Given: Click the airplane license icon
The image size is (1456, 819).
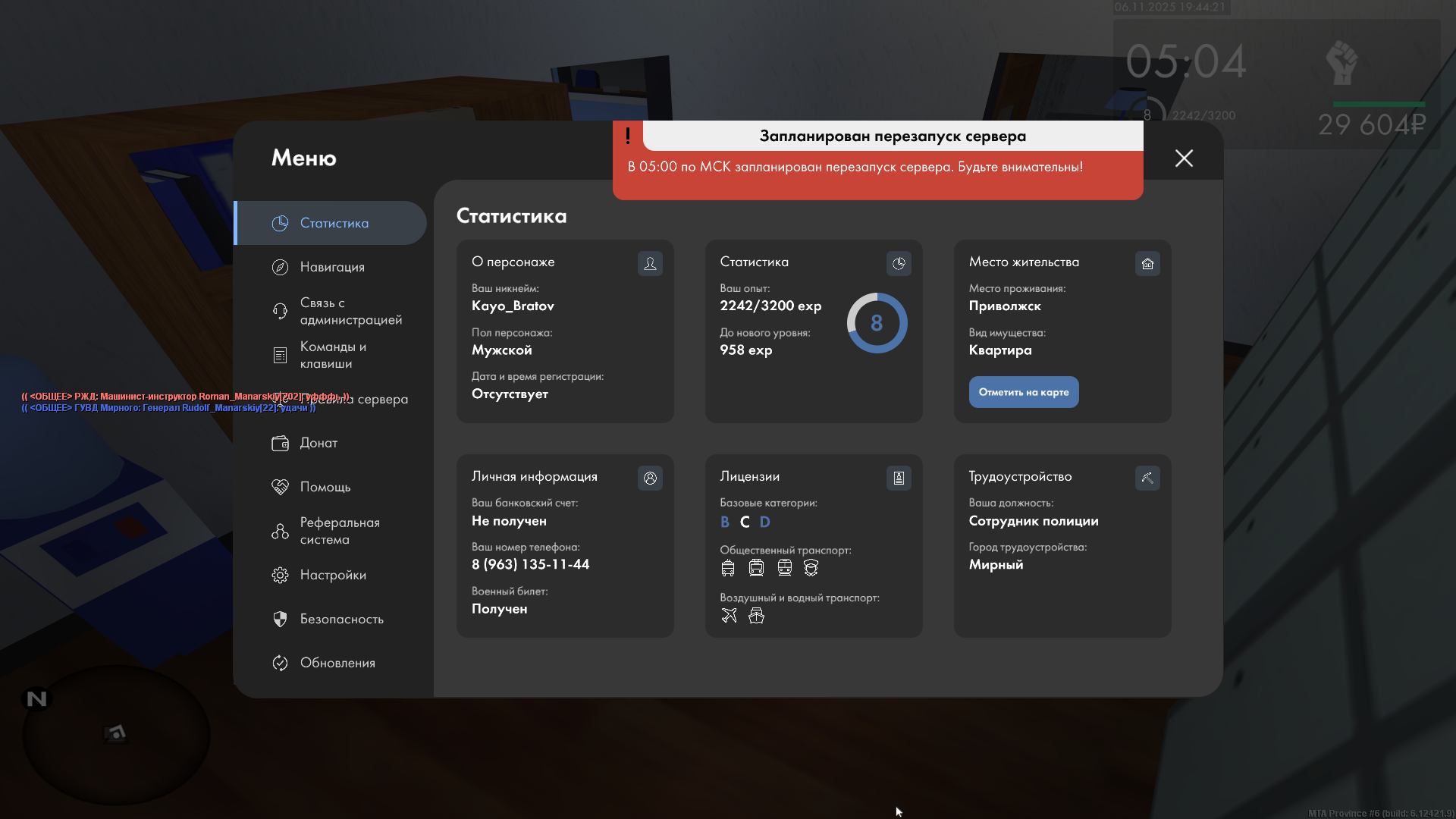Looking at the screenshot, I should (x=729, y=616).
